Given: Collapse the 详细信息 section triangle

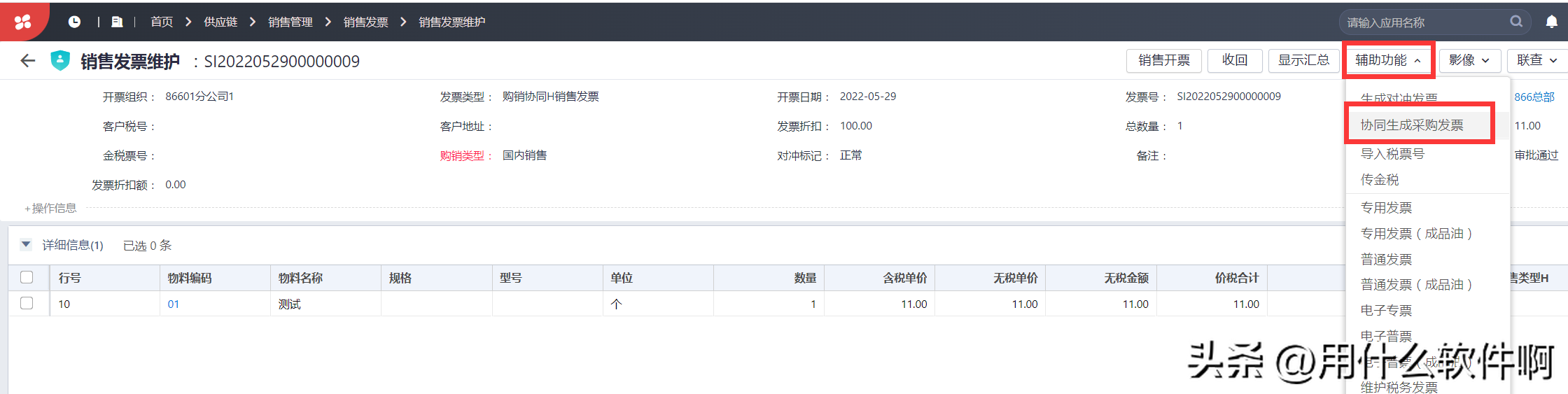Looking at the screenshot, I should coord(26,245).
